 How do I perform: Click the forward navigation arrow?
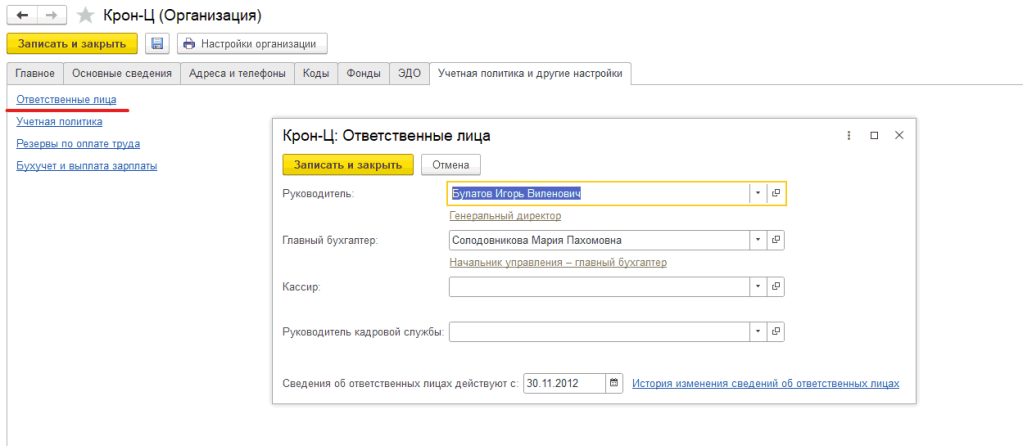click(52, 15)
